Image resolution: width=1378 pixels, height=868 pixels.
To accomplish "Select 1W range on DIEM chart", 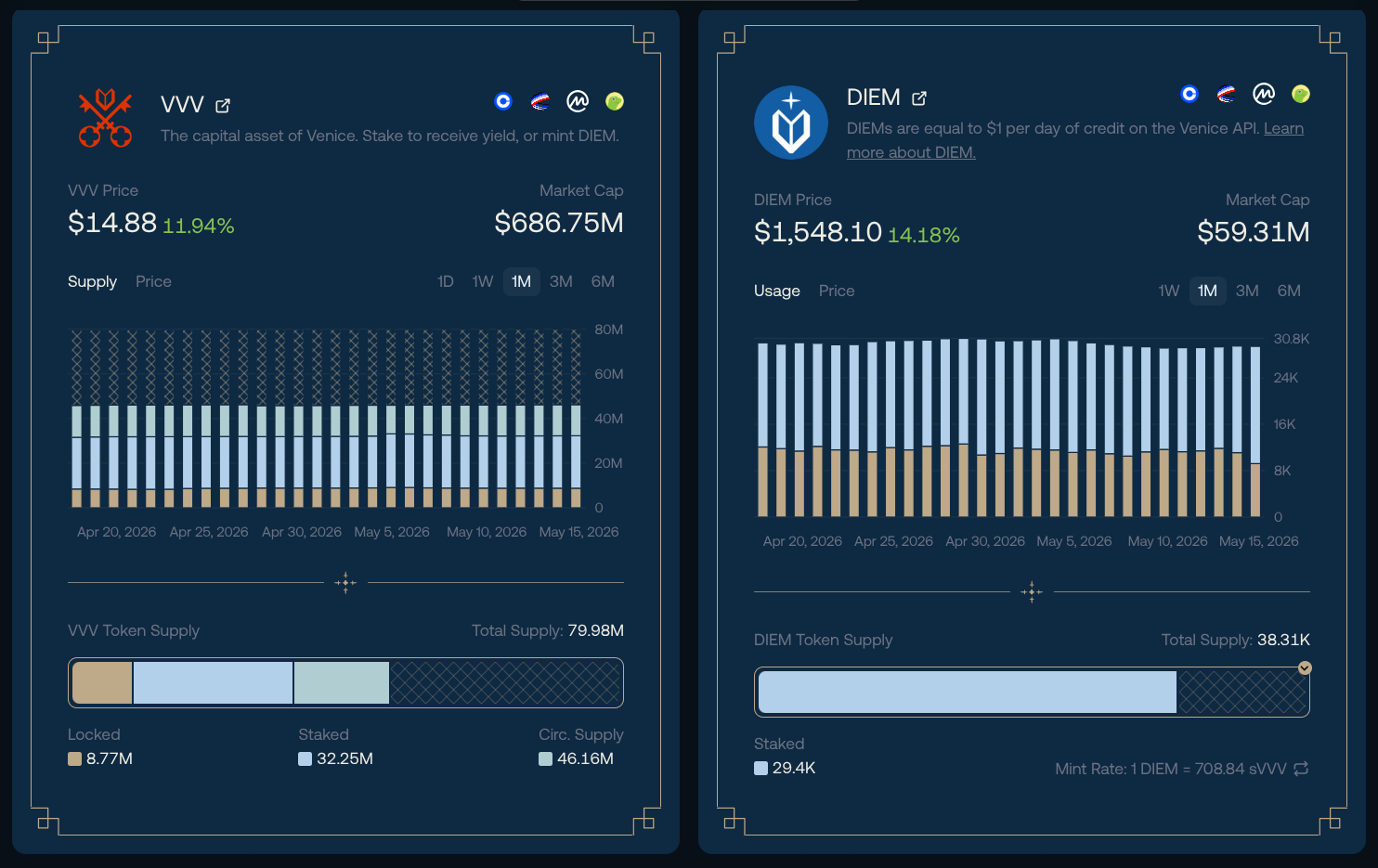I will click(1169, 291).
